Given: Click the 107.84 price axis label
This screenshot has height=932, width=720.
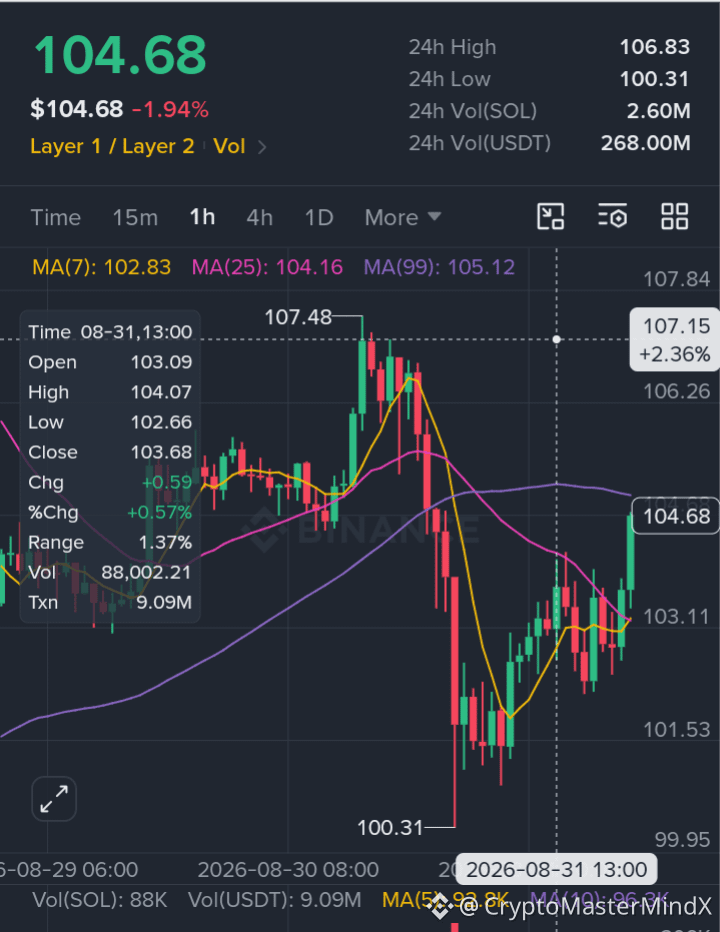Looking at the screenshot, I should coord(677,279).
